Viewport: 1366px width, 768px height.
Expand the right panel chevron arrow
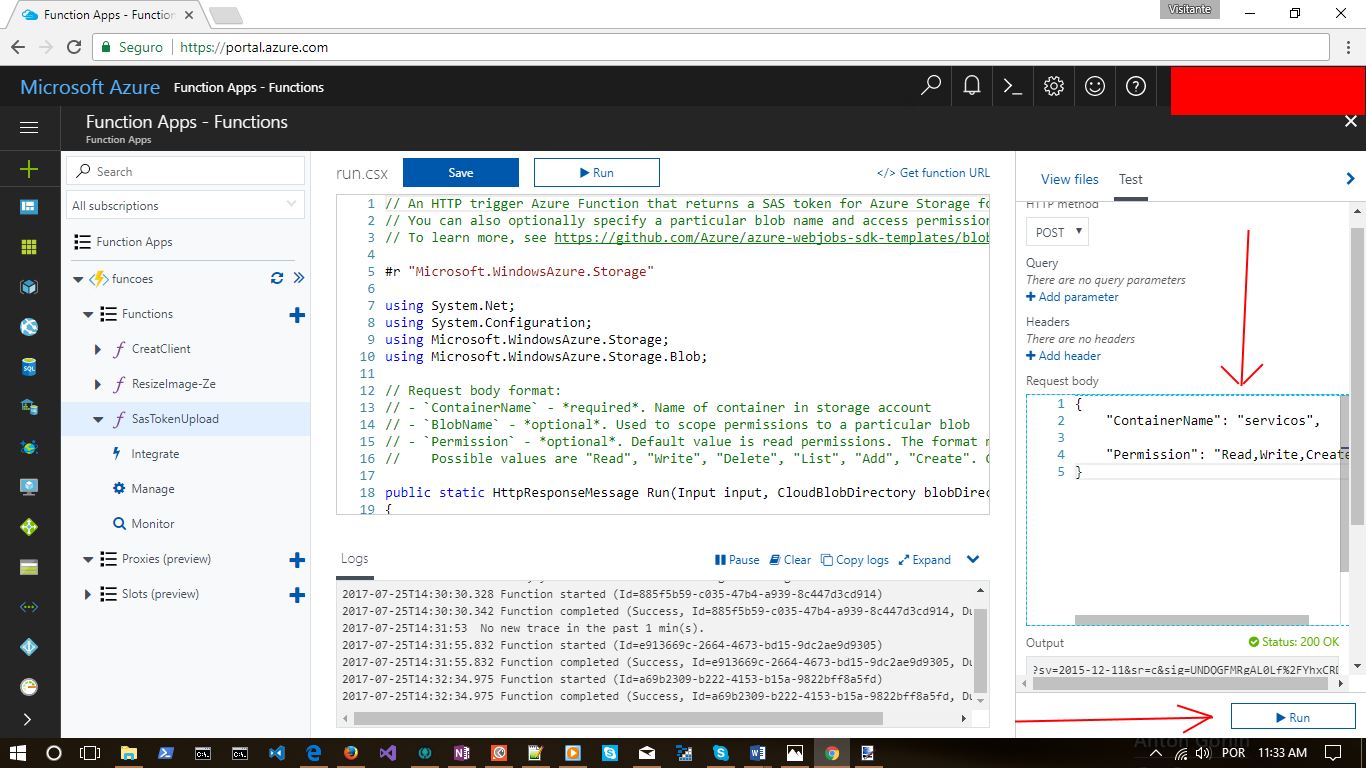1351,179
